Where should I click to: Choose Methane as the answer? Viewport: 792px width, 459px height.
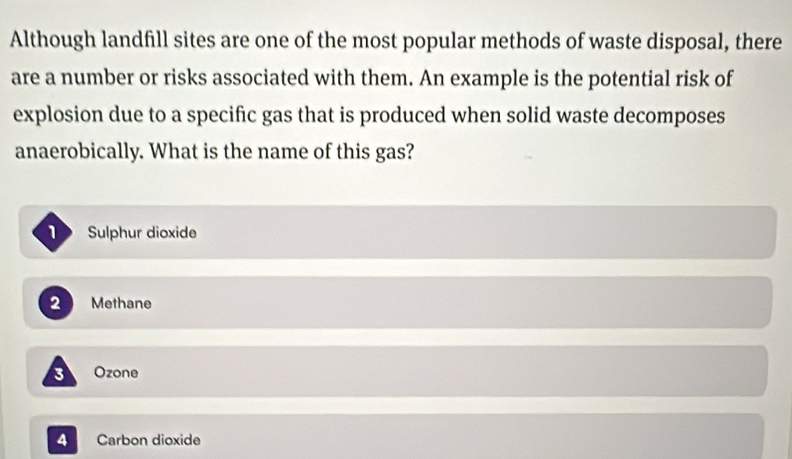400,303
